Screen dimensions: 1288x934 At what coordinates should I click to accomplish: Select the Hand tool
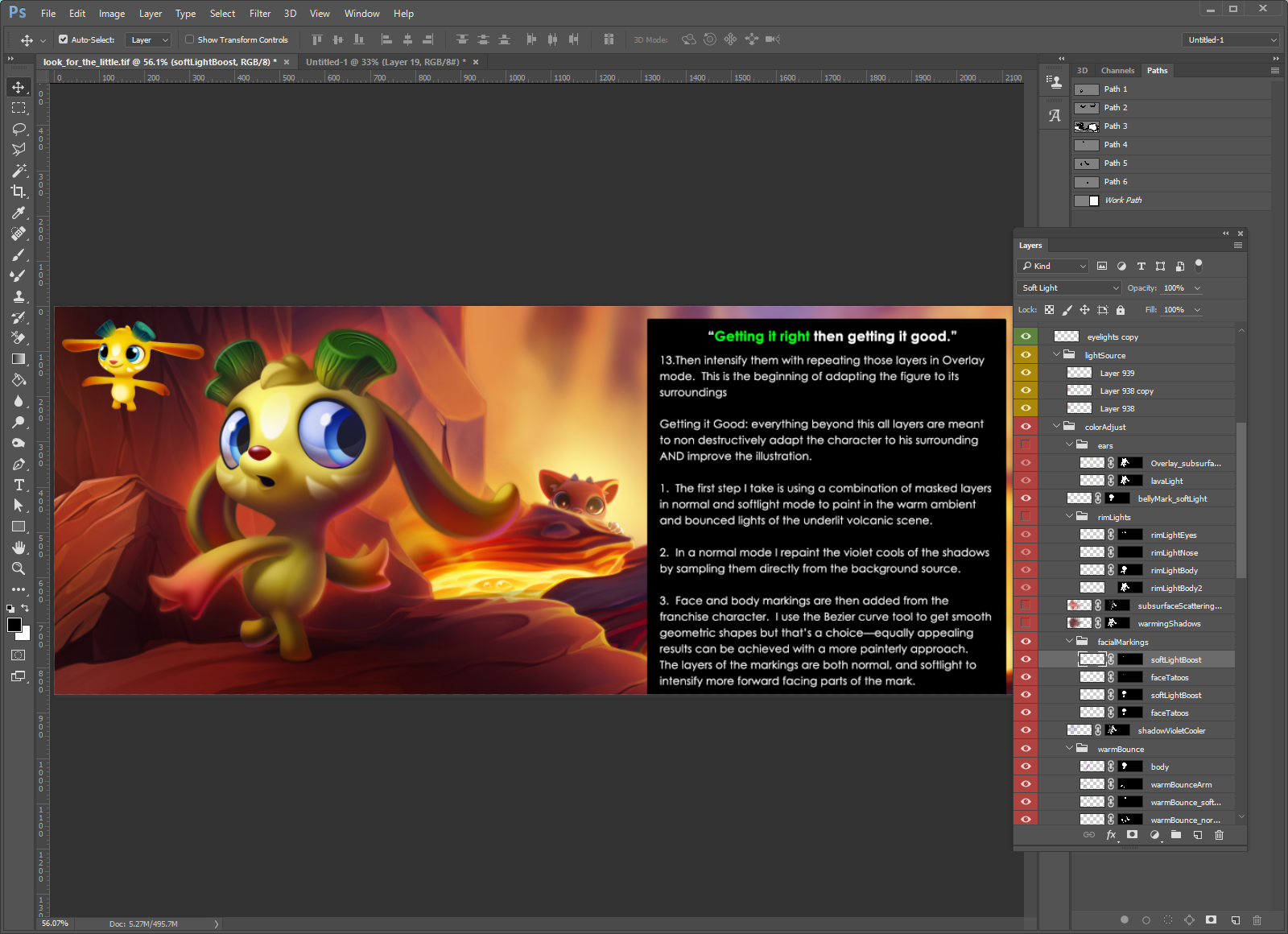pos(19,548)
